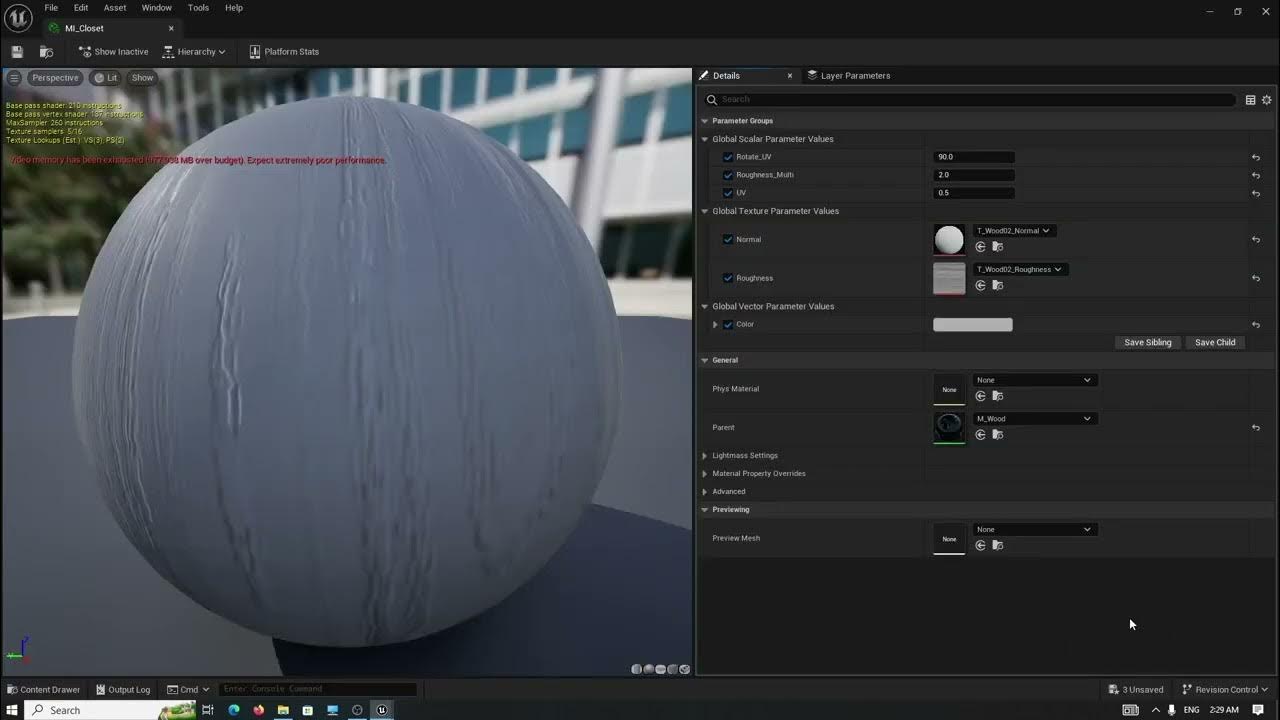This screenshot has width=1280, height=720.
Task: Open the Edit menu
Action: click(x=81, y=8)
